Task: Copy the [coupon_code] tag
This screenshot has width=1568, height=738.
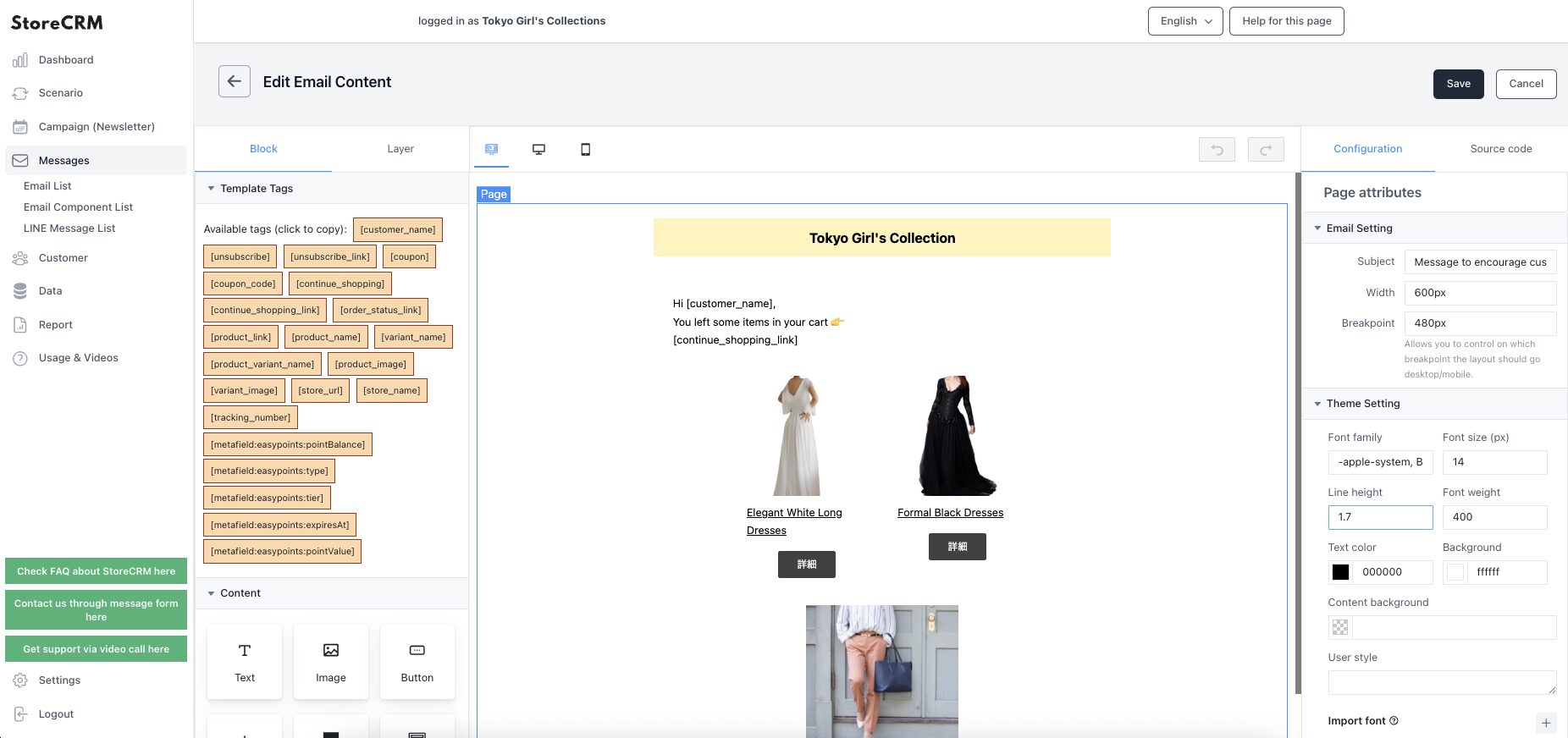Action: click(243, 284)
